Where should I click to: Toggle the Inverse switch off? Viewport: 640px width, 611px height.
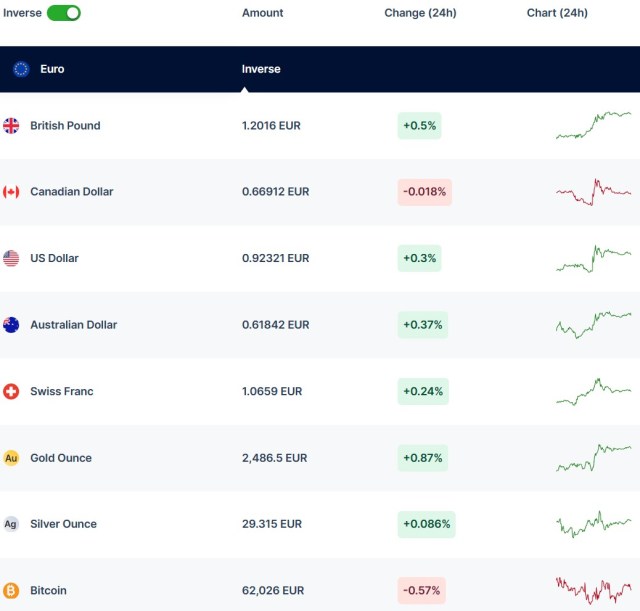pyautogui.click(x=64, y=13)
